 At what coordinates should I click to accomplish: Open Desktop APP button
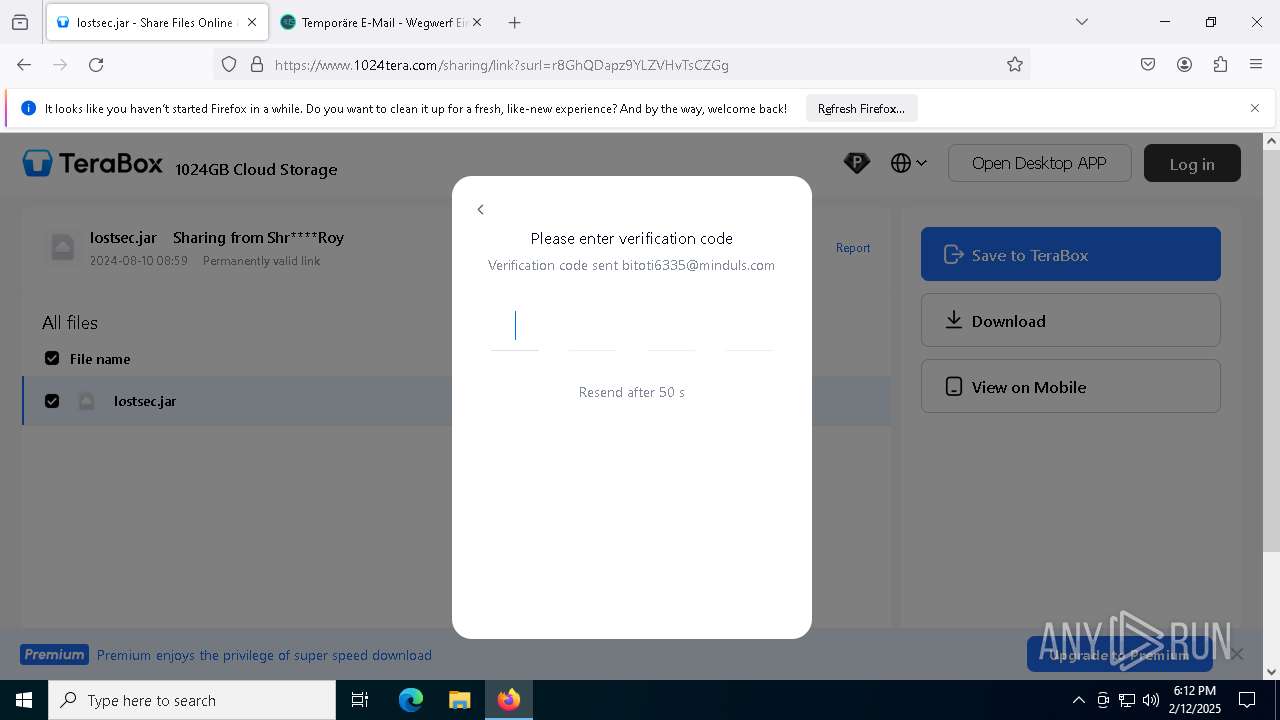click(x=1039, y=163)
